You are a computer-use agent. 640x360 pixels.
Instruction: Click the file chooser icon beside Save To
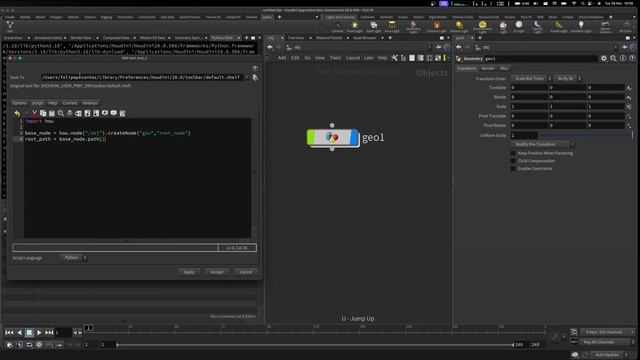point(255,77)
